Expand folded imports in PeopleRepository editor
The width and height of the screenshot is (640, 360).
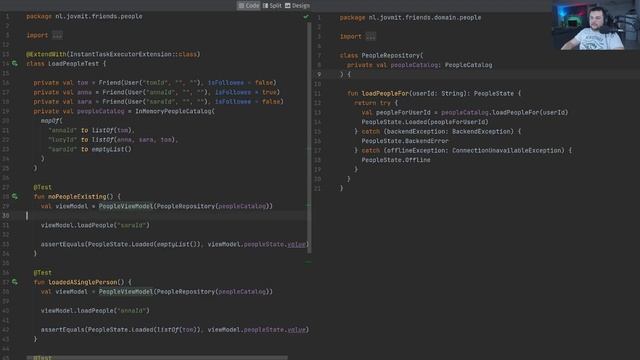pos(371,36)
